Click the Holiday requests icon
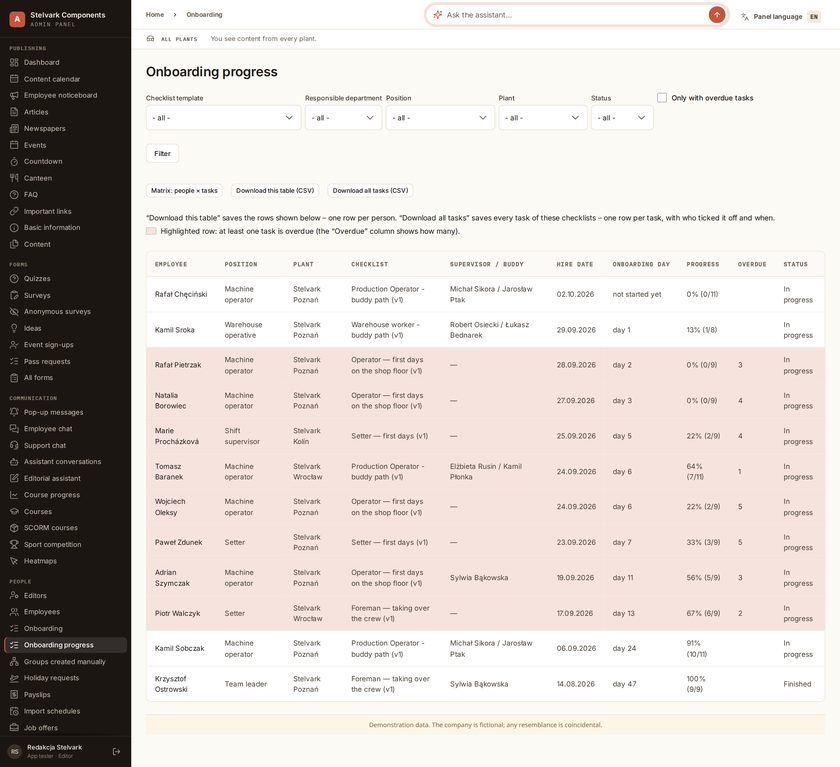The width and height of the screenshot is (840, 767). [14, 678]
